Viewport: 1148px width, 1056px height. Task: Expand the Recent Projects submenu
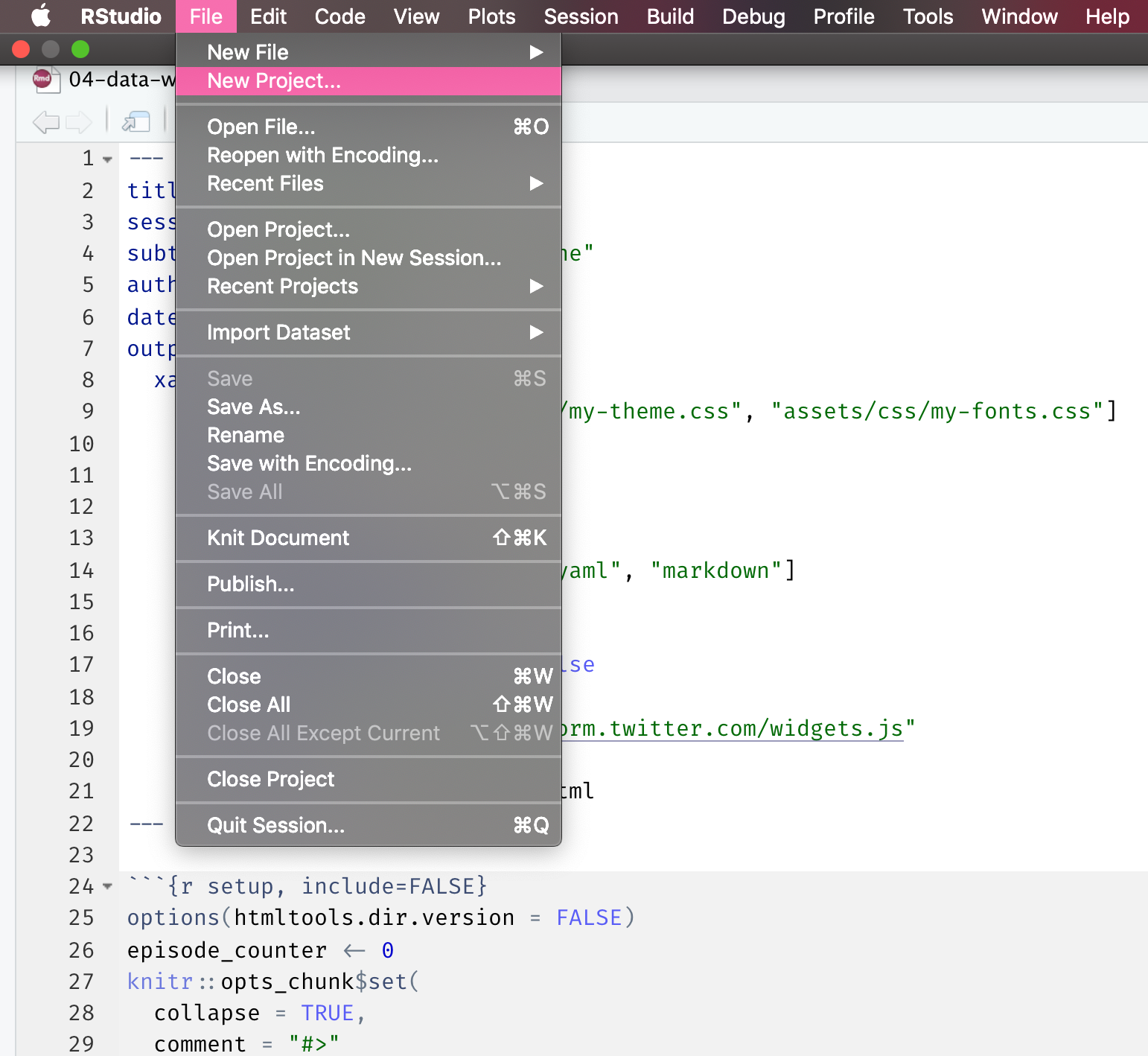pos(369,286)
